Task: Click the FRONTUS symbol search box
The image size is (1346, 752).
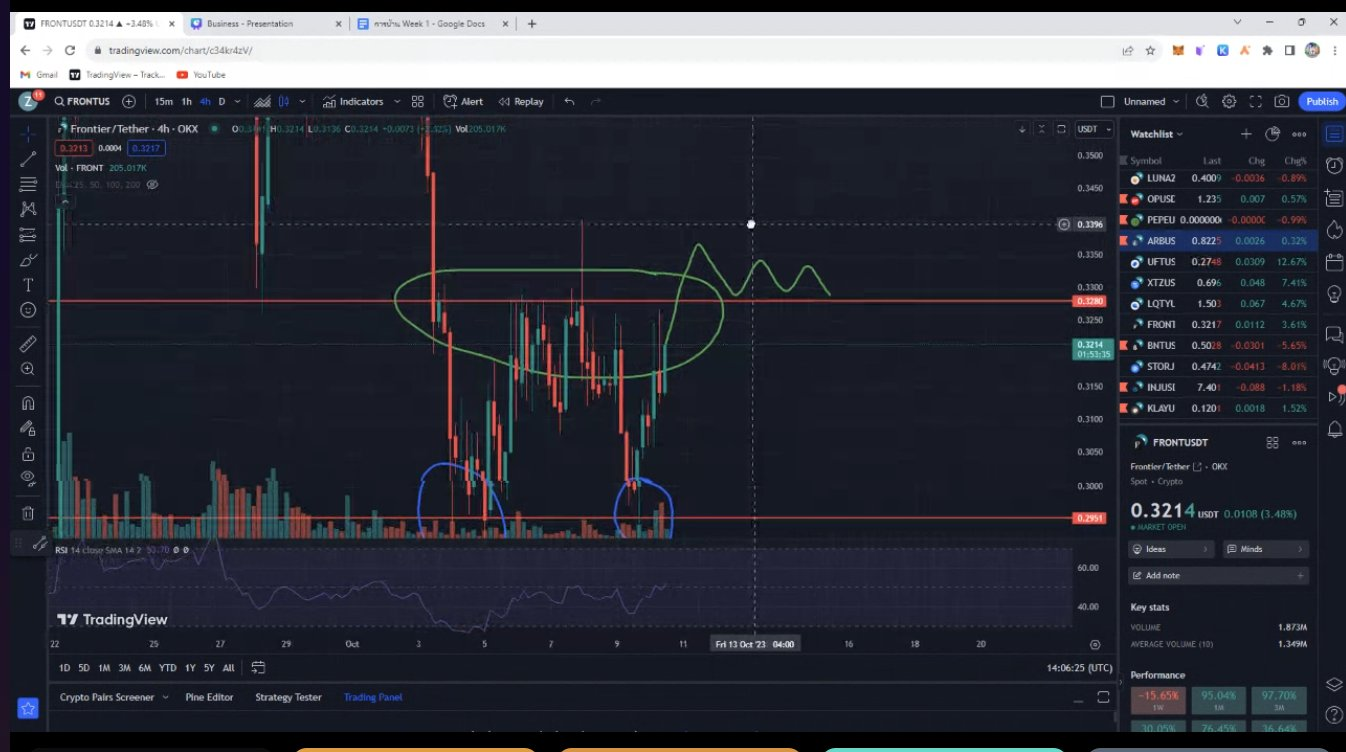Action: click(84, 101)
